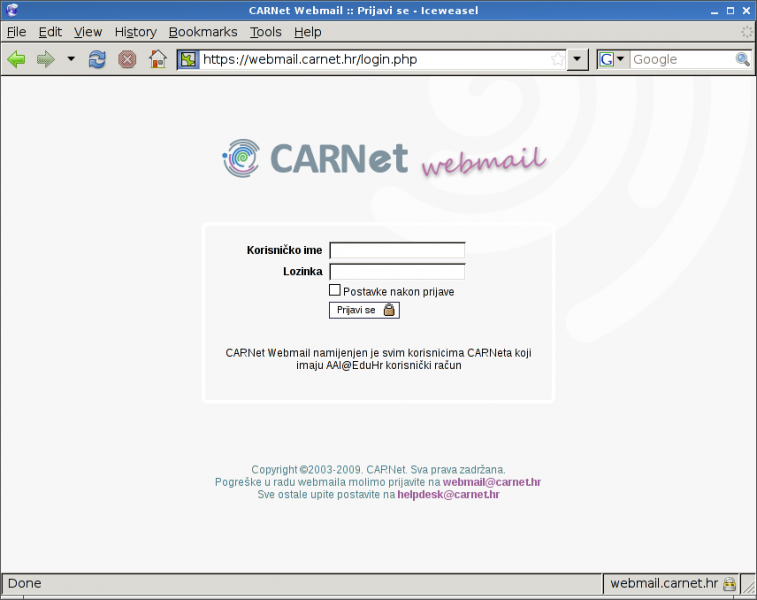Reload the current page
The height and width of the screenshot is (600, 757).
(x=97, y=59)
